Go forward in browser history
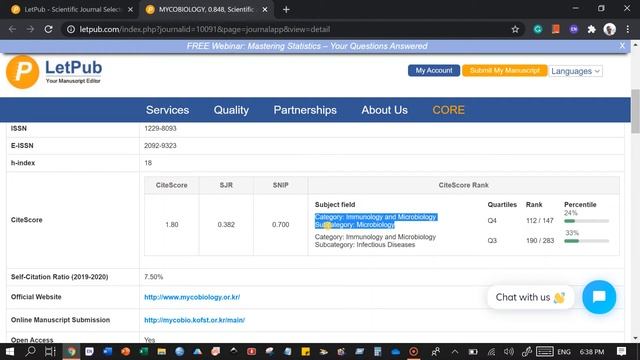 [30, 29]
